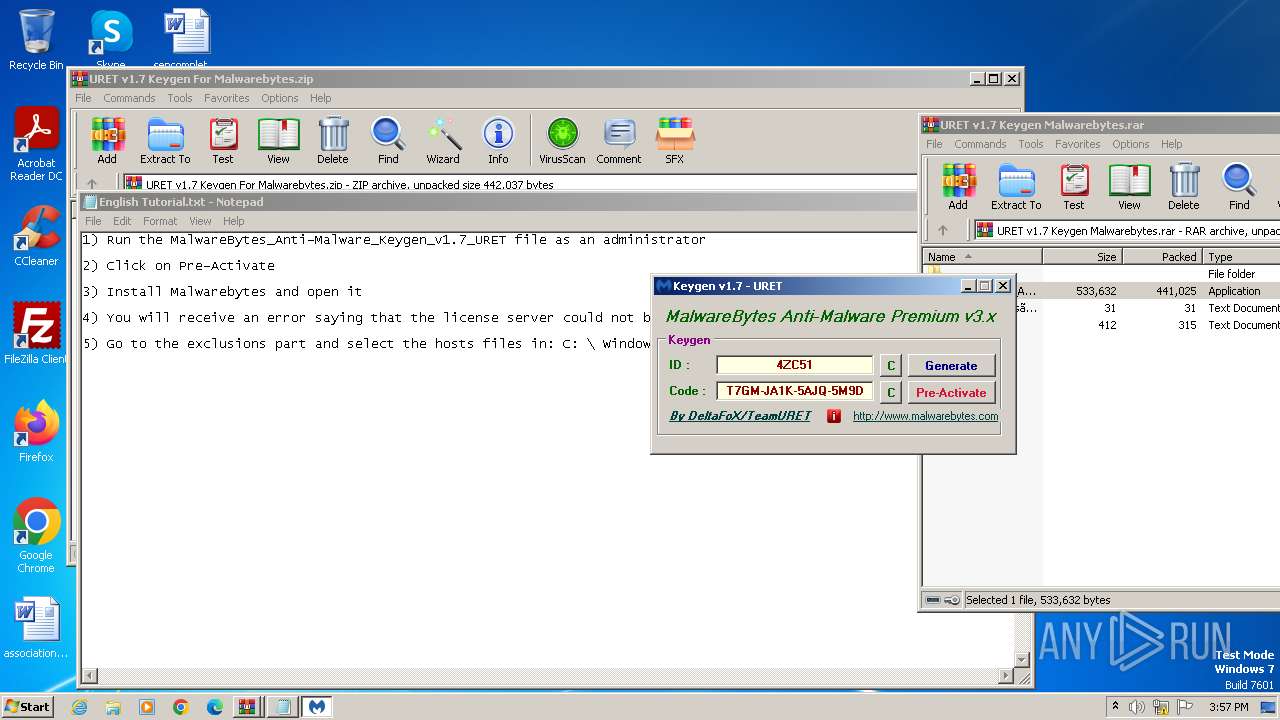Screen dimensions: 1280x720
Task: Click Add icon in the zip WinRAR window
Action: [x=107, y=141]
